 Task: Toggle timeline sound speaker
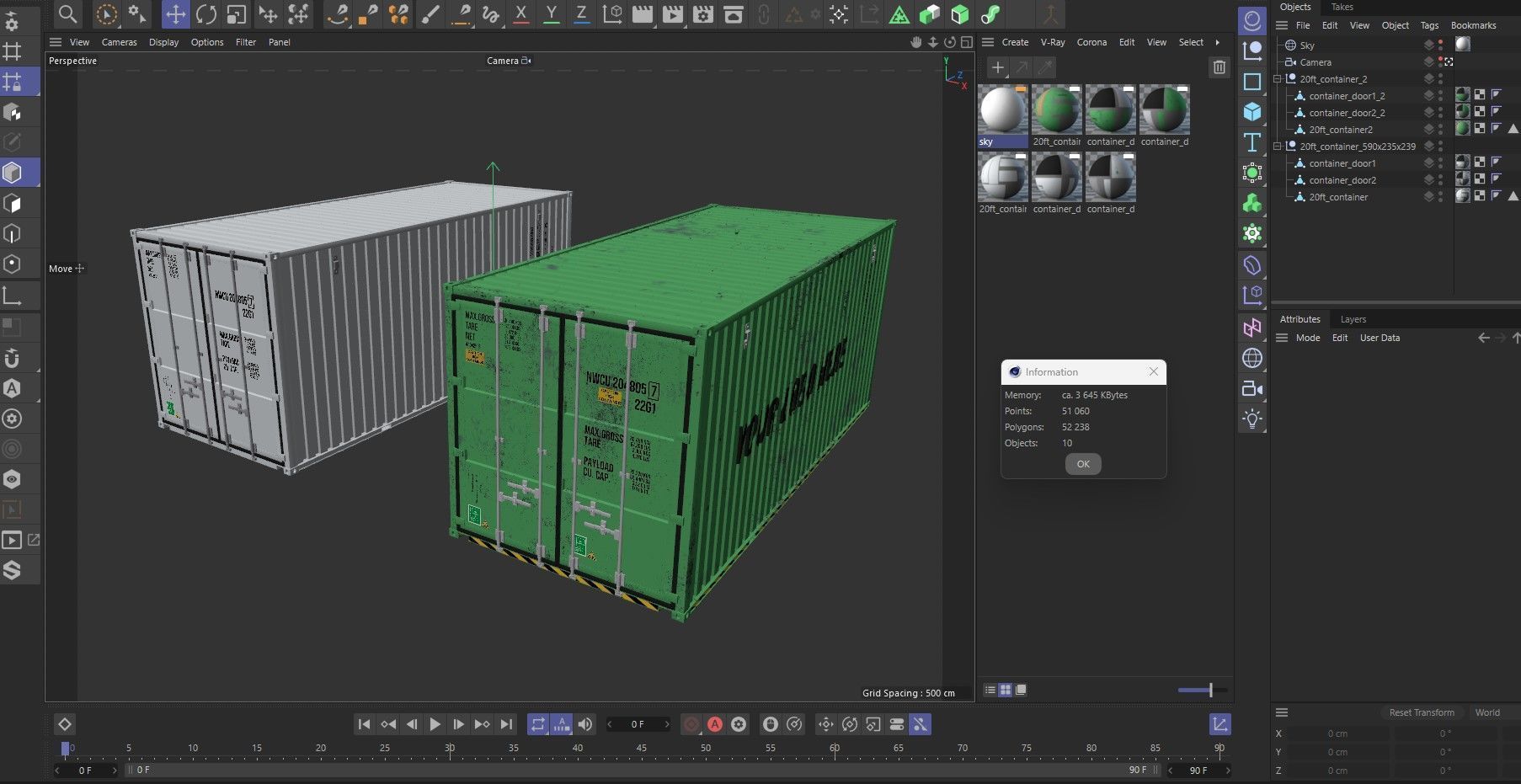585,724
